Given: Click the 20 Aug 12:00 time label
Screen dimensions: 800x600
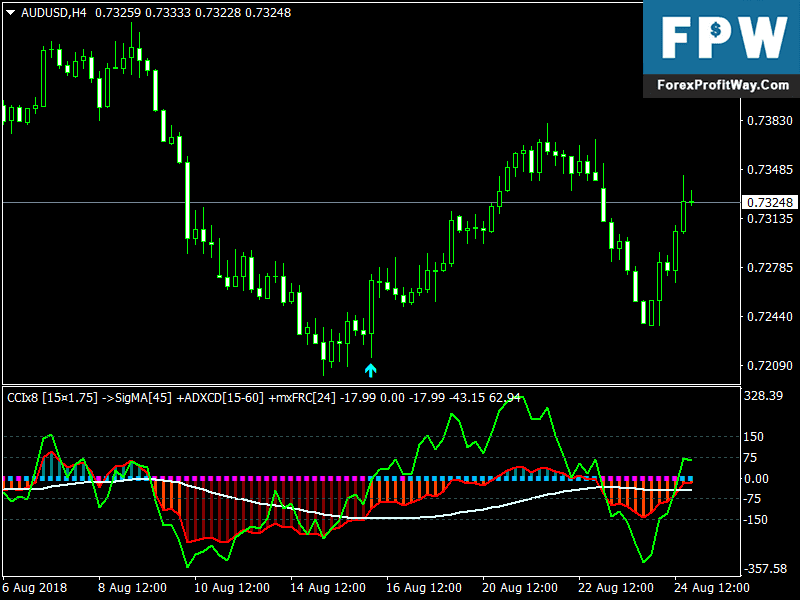Looking at the screenshot, I should (x=520, y=588).
